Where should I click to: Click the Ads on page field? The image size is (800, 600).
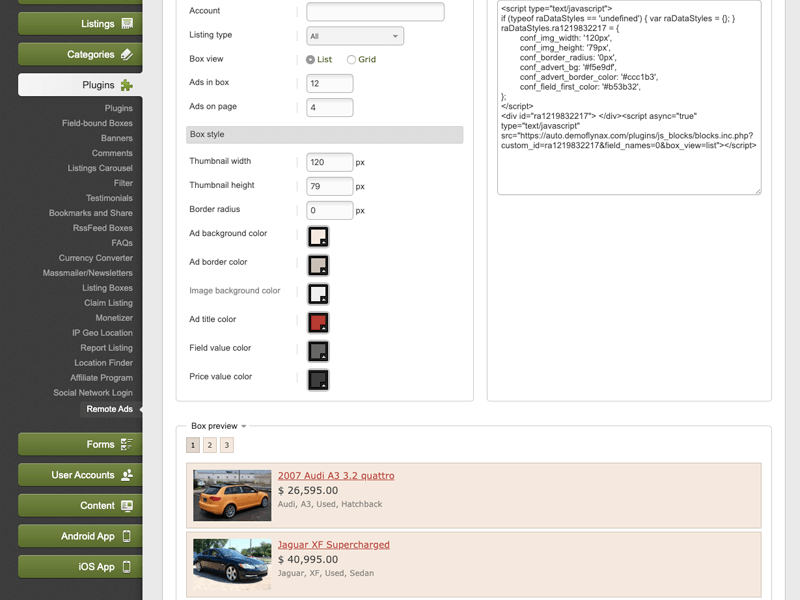pos(330,107)
